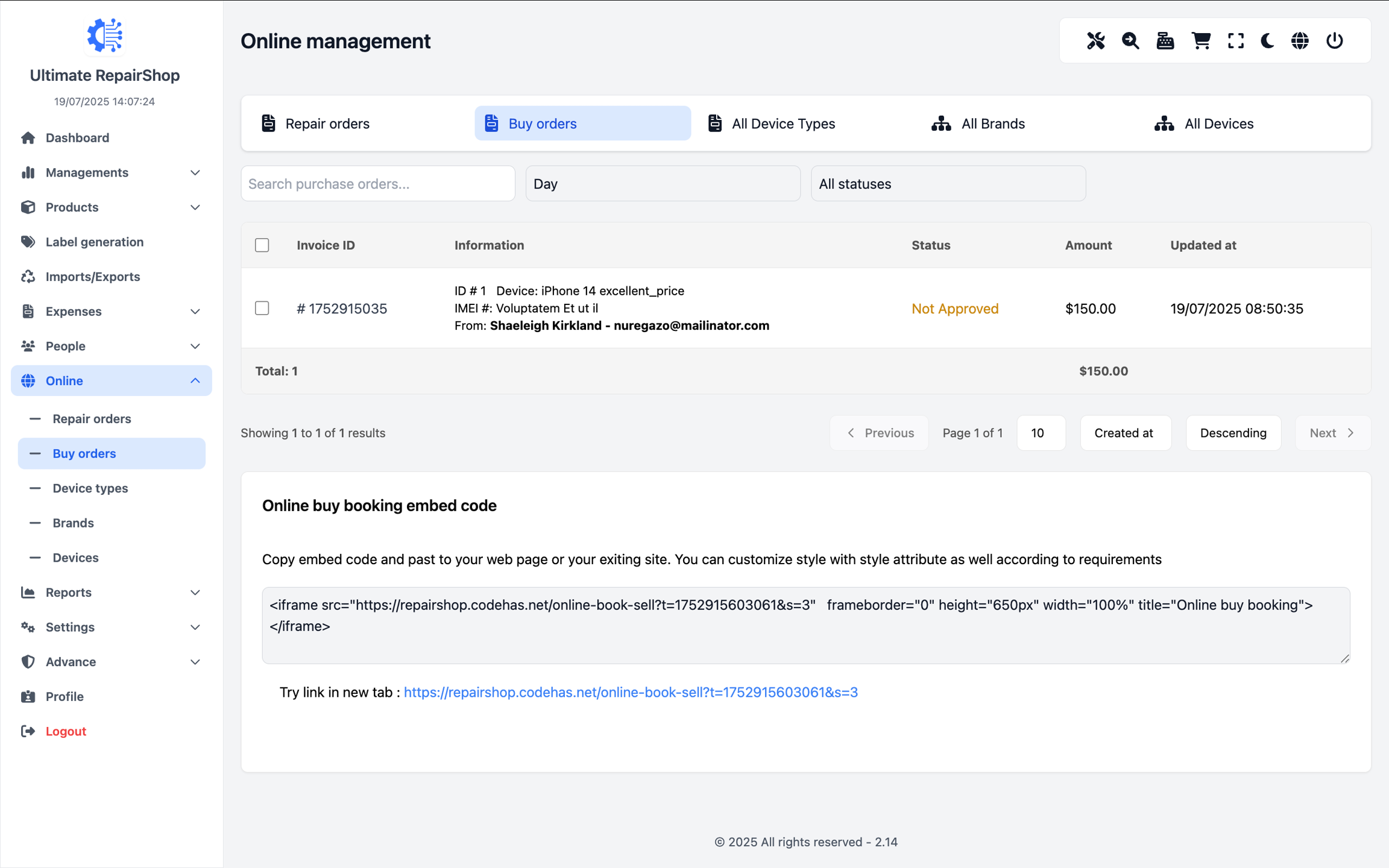Open the Descending sort order dropdown
Screen dimensions: 1389x868
click(x=1233, y=433)
